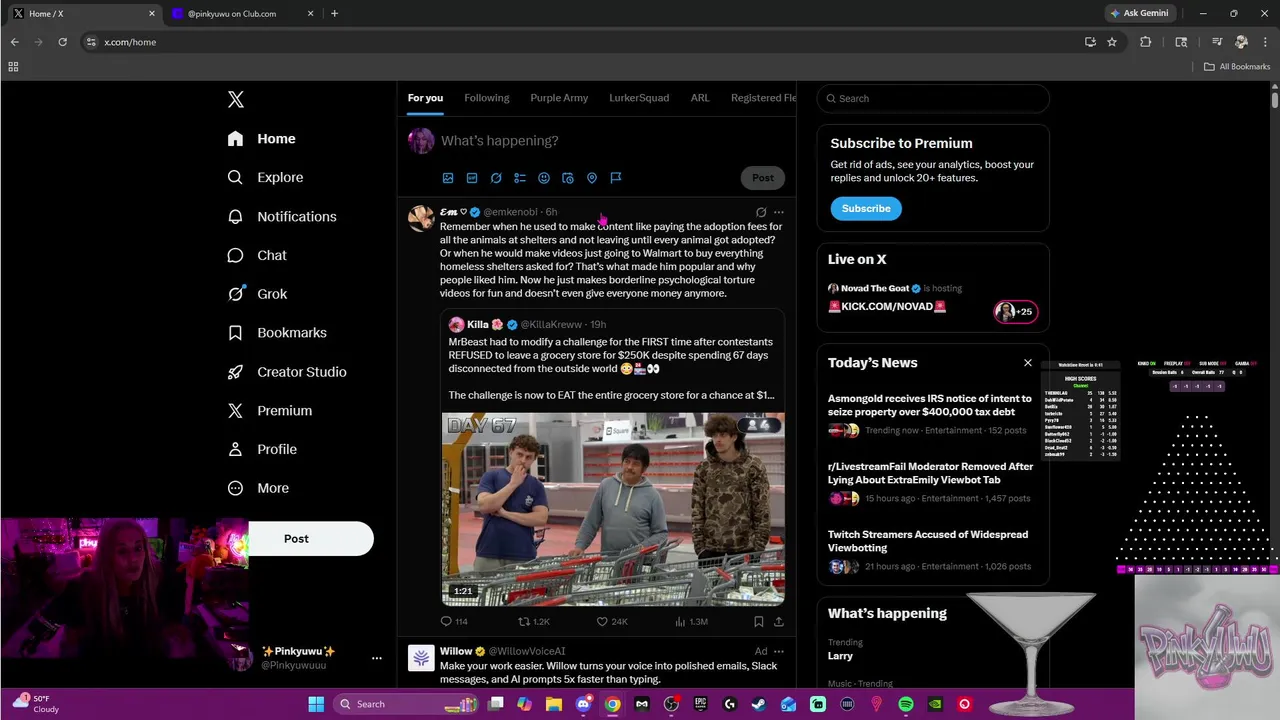Open All Bookmarks folder
This screenshot has width=1280, height=720.
pyautogui.click(x=1237, y=66)
